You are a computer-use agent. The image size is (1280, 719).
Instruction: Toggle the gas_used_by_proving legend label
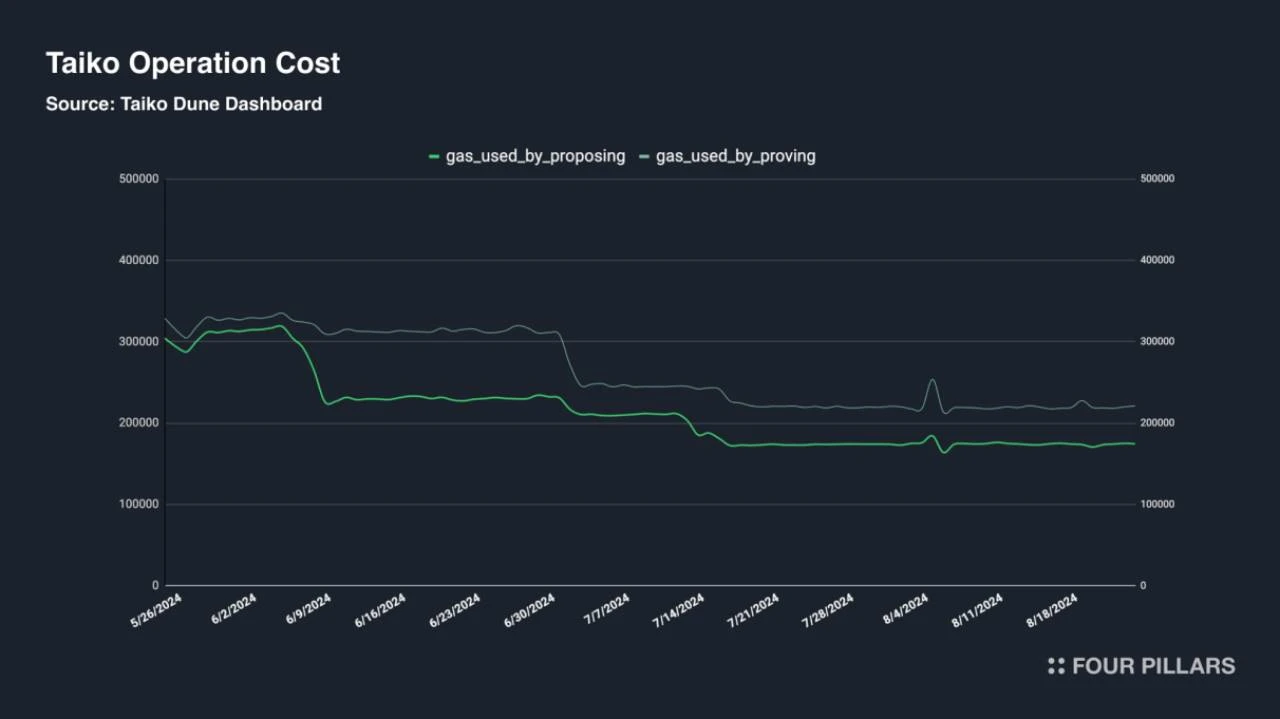735,156
